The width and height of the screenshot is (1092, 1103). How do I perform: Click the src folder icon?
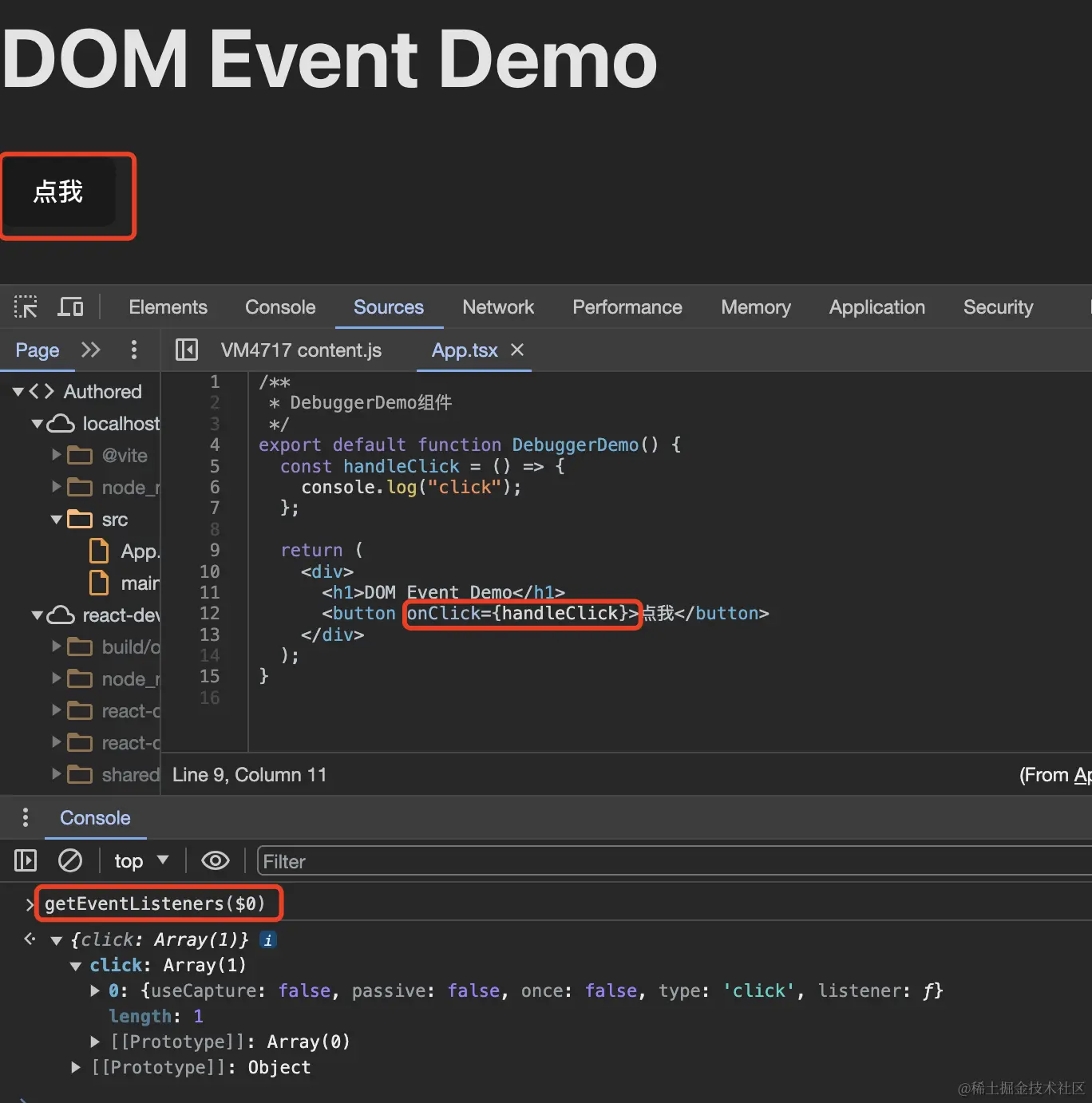(x=80, y=520)
